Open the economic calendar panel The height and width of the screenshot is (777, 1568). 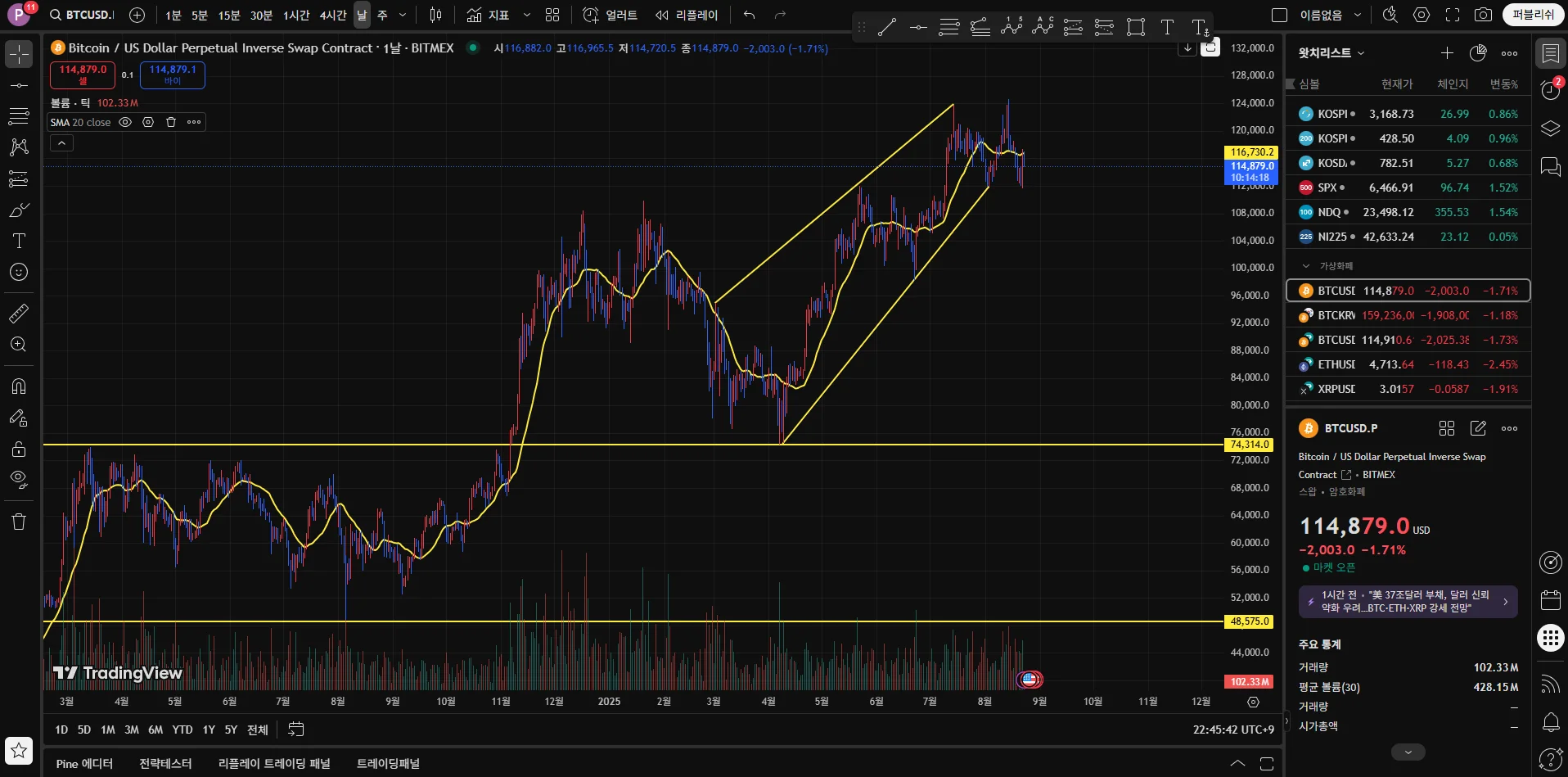[1550, 600]
